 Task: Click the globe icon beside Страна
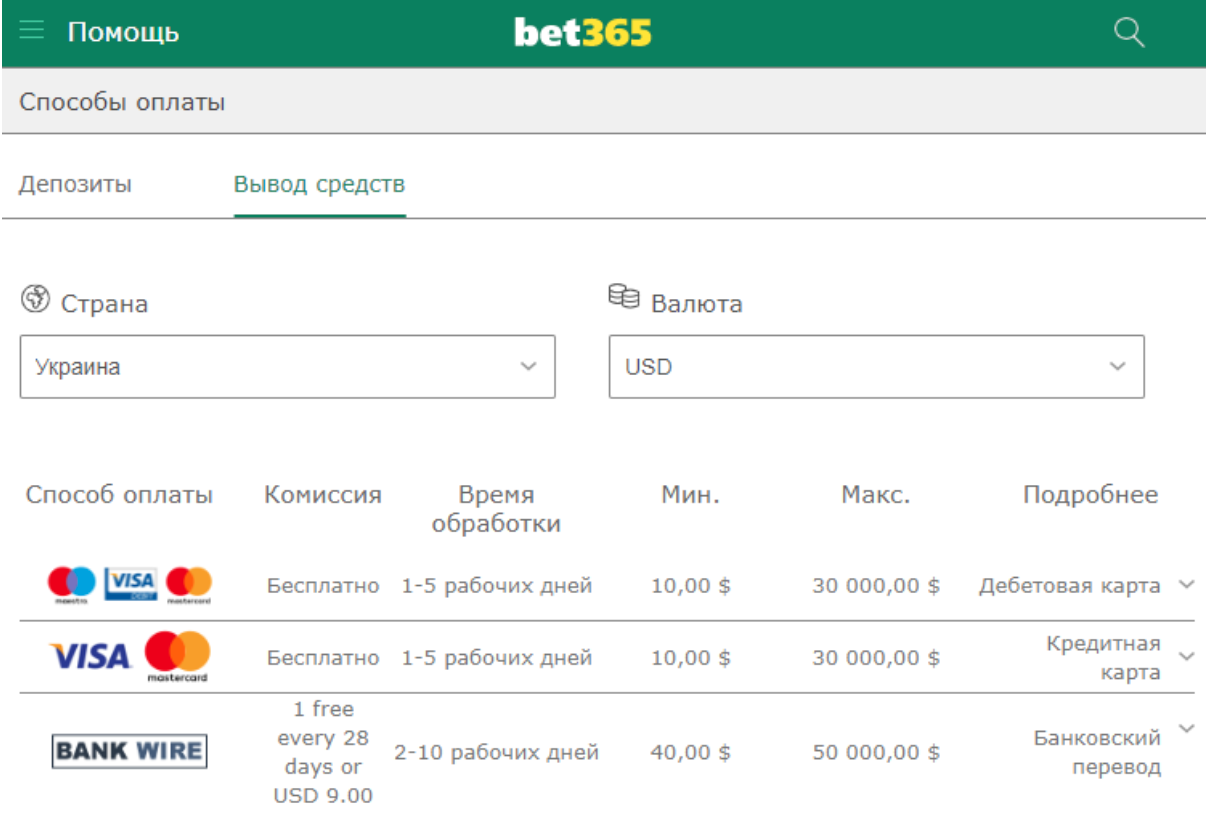(35, 298)
